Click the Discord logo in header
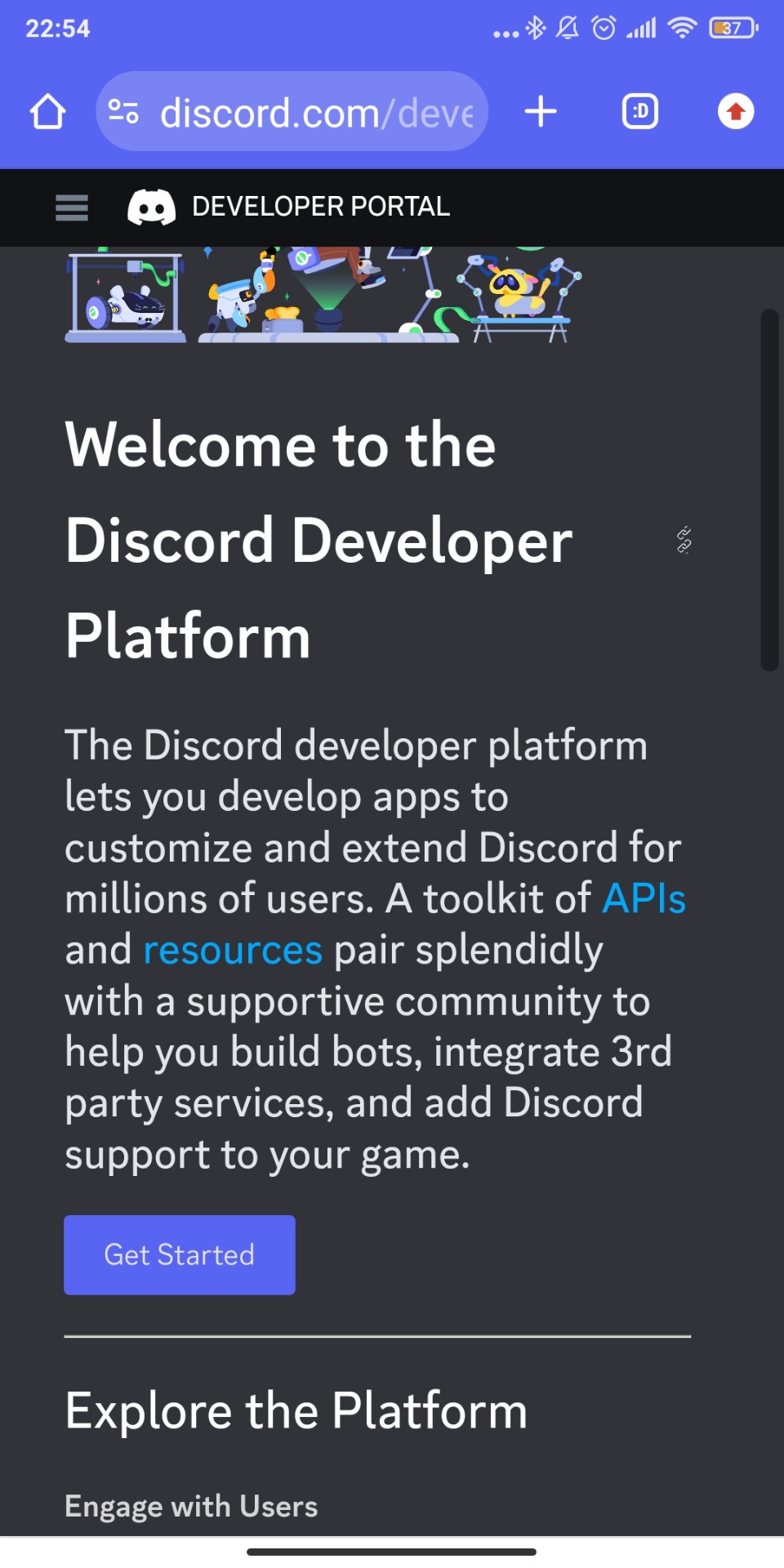Image resolution: width=784 pixels, height=1568 pixels. click(x=151, y=207)
